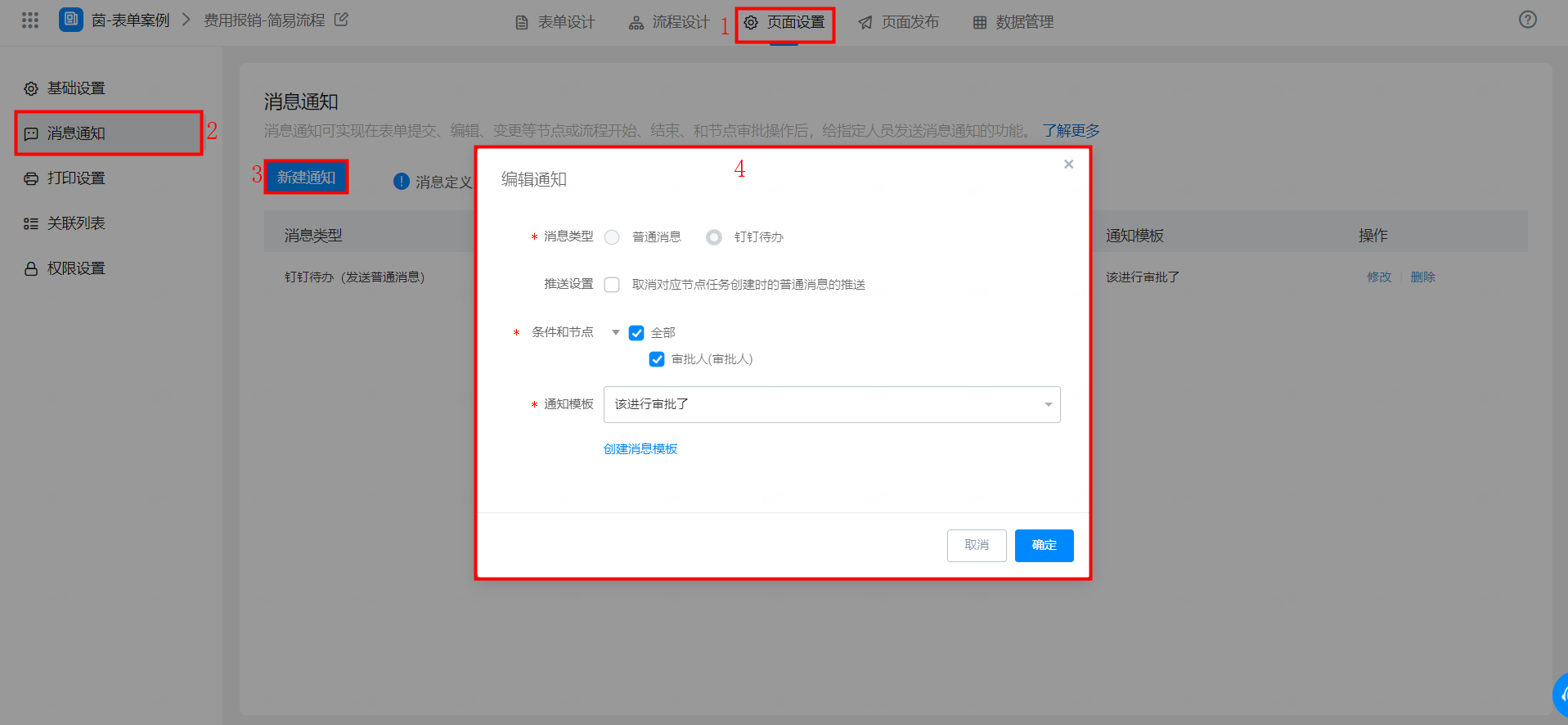Open 权限设置 in the sidebar
1568x725 pixels.
75,268
